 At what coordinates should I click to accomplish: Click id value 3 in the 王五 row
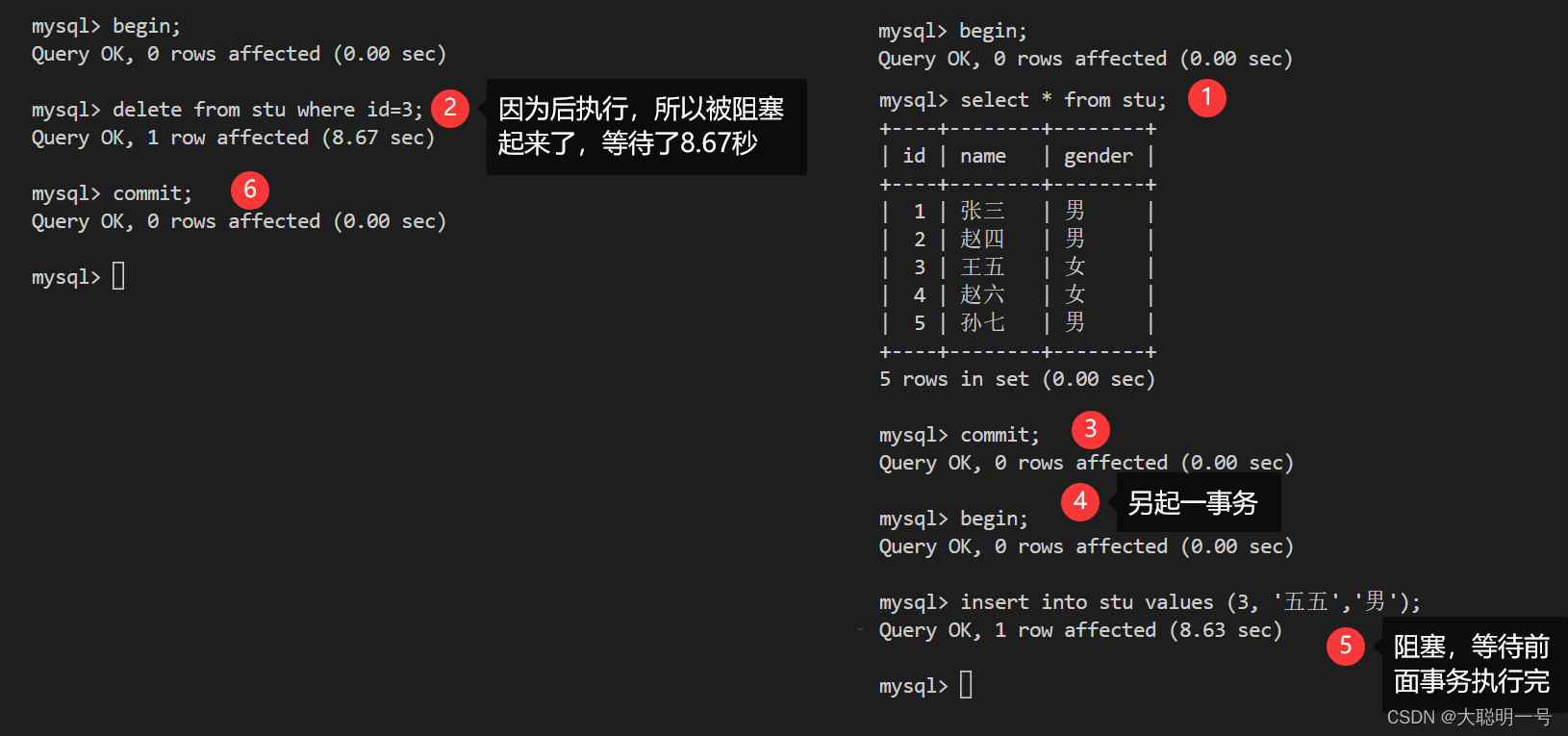[920, 266]
